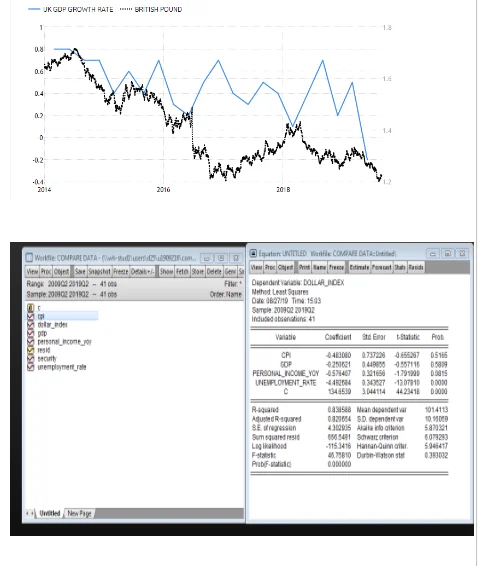Expand the Object menu in Workfile toolbar
This screenshot has height=566, width=478.
(x=61, y=271)
